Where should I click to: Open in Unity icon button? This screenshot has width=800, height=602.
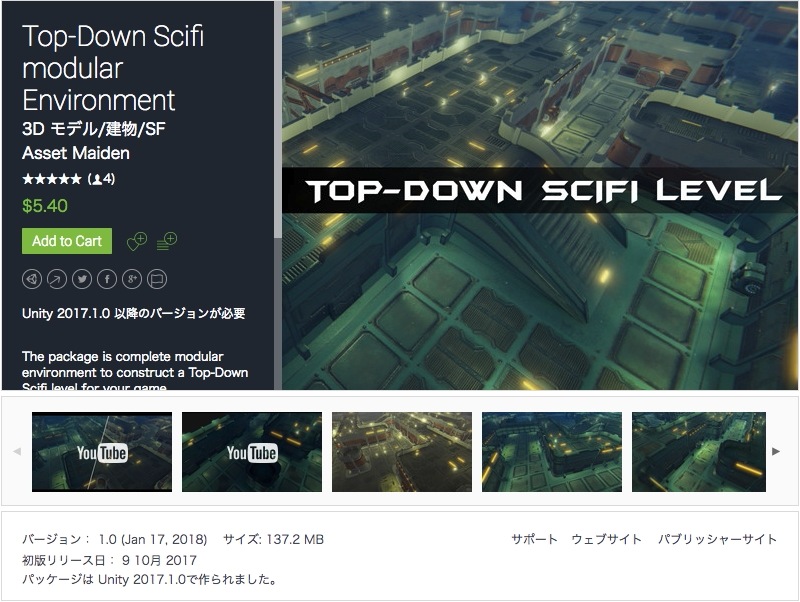tap(32, 279)
